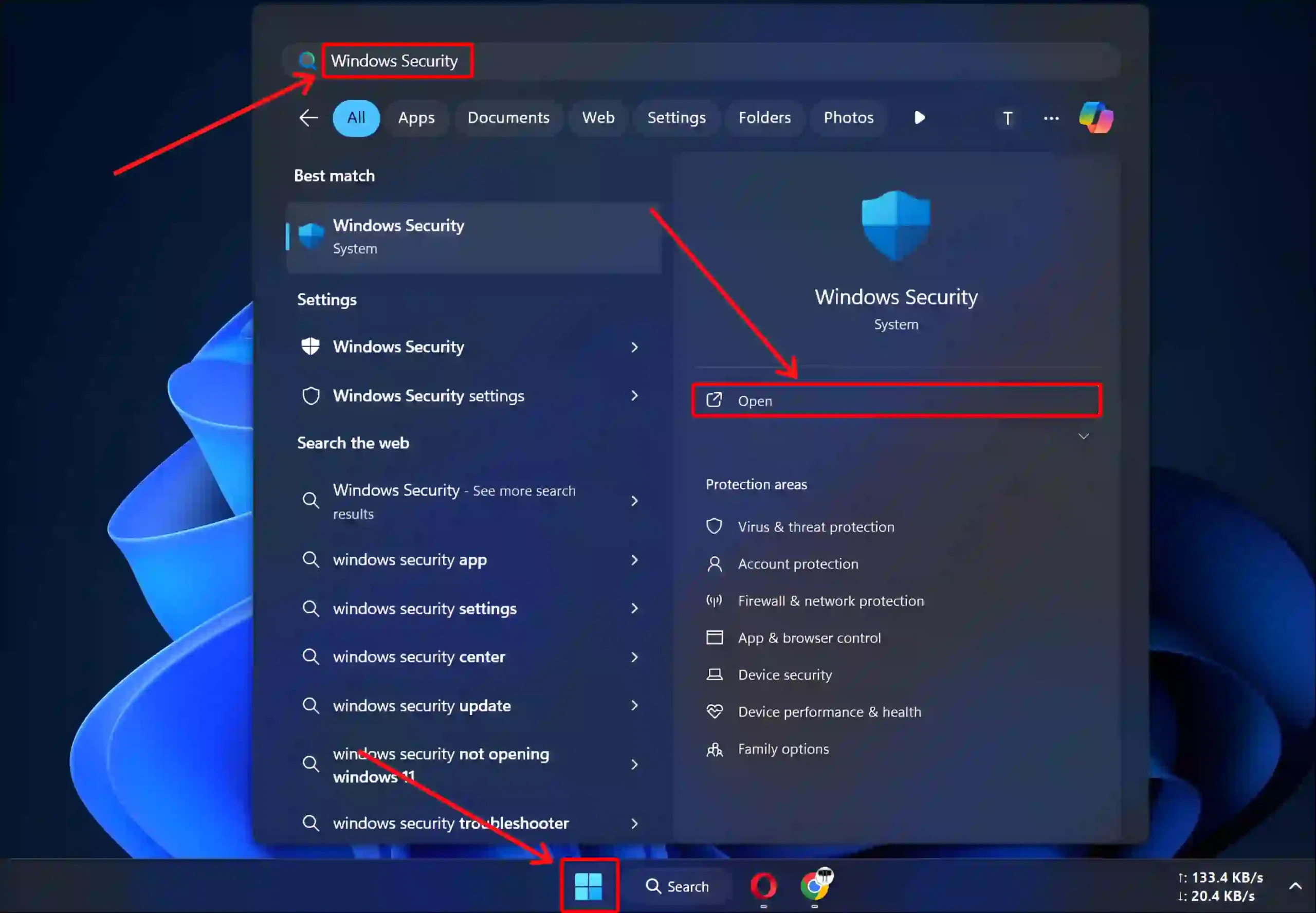The width and height of the screenshot is (1316, 913).
Task: Click the family icon for Family options
Action: pyautogui.click(x=715, y=750)
